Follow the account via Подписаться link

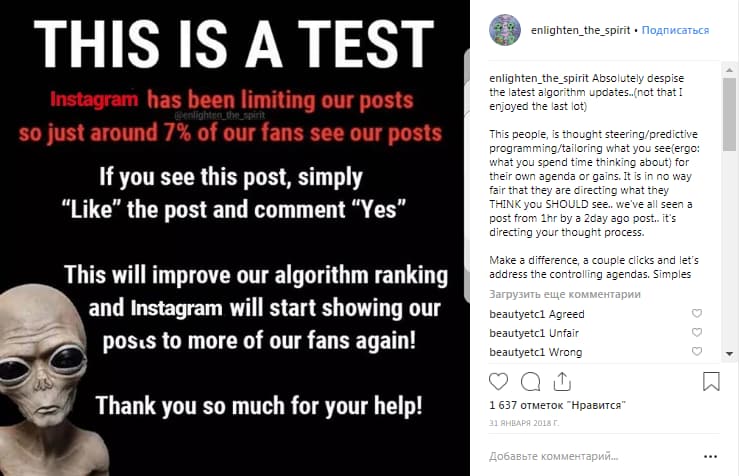pos(675,30)
